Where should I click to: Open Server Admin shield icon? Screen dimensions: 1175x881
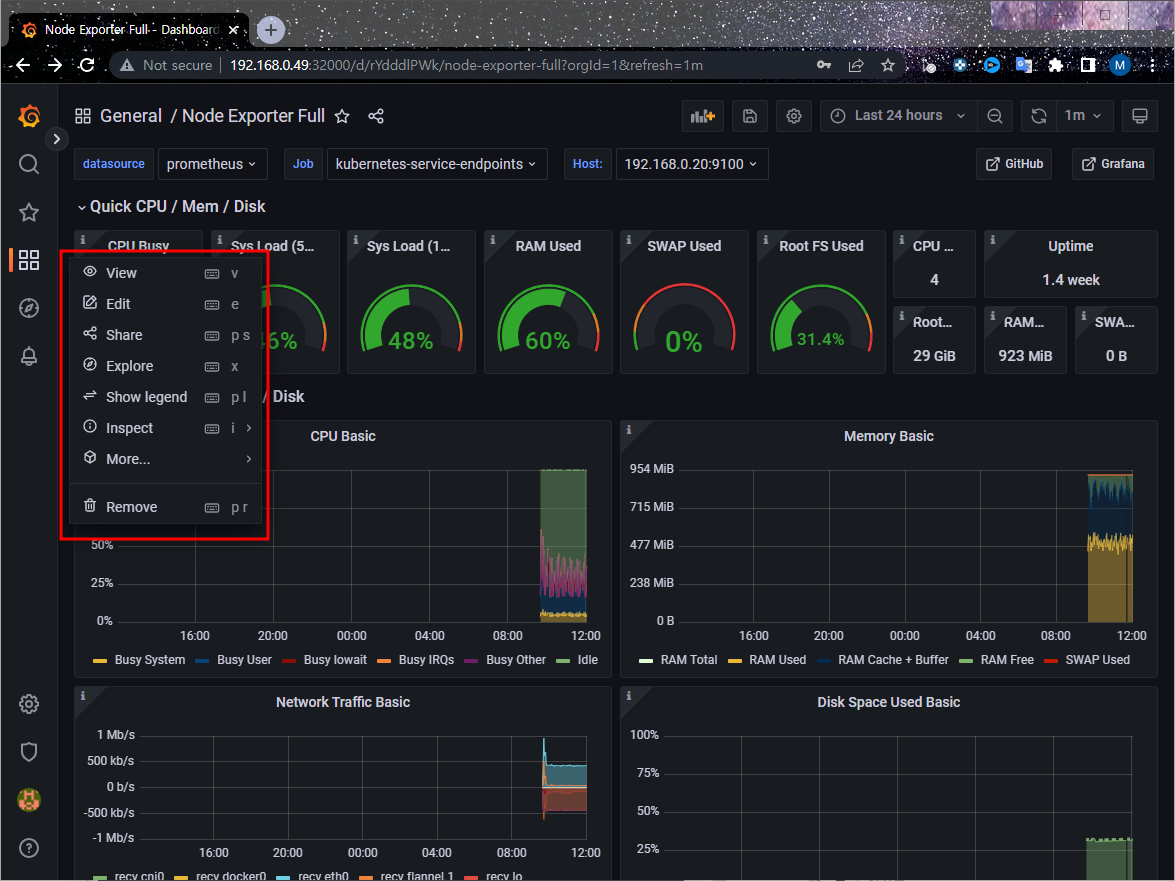pyautogui.click(x=28, y=751)
